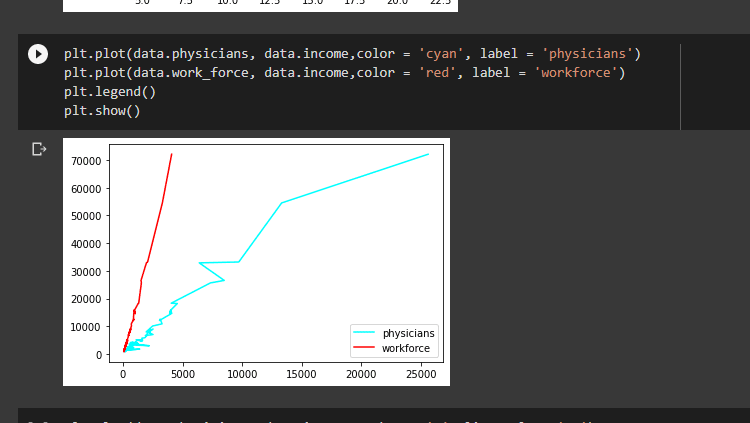The width and height of the screenshot is (750, 423).
Task: Click the 'workforce' legend entry in chart
Action: tap(391, 348)
